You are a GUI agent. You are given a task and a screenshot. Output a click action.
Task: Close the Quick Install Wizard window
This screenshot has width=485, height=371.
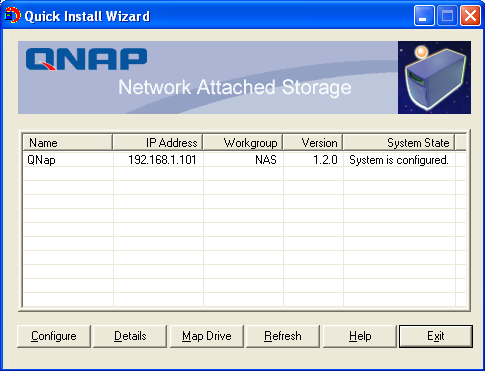470,16
